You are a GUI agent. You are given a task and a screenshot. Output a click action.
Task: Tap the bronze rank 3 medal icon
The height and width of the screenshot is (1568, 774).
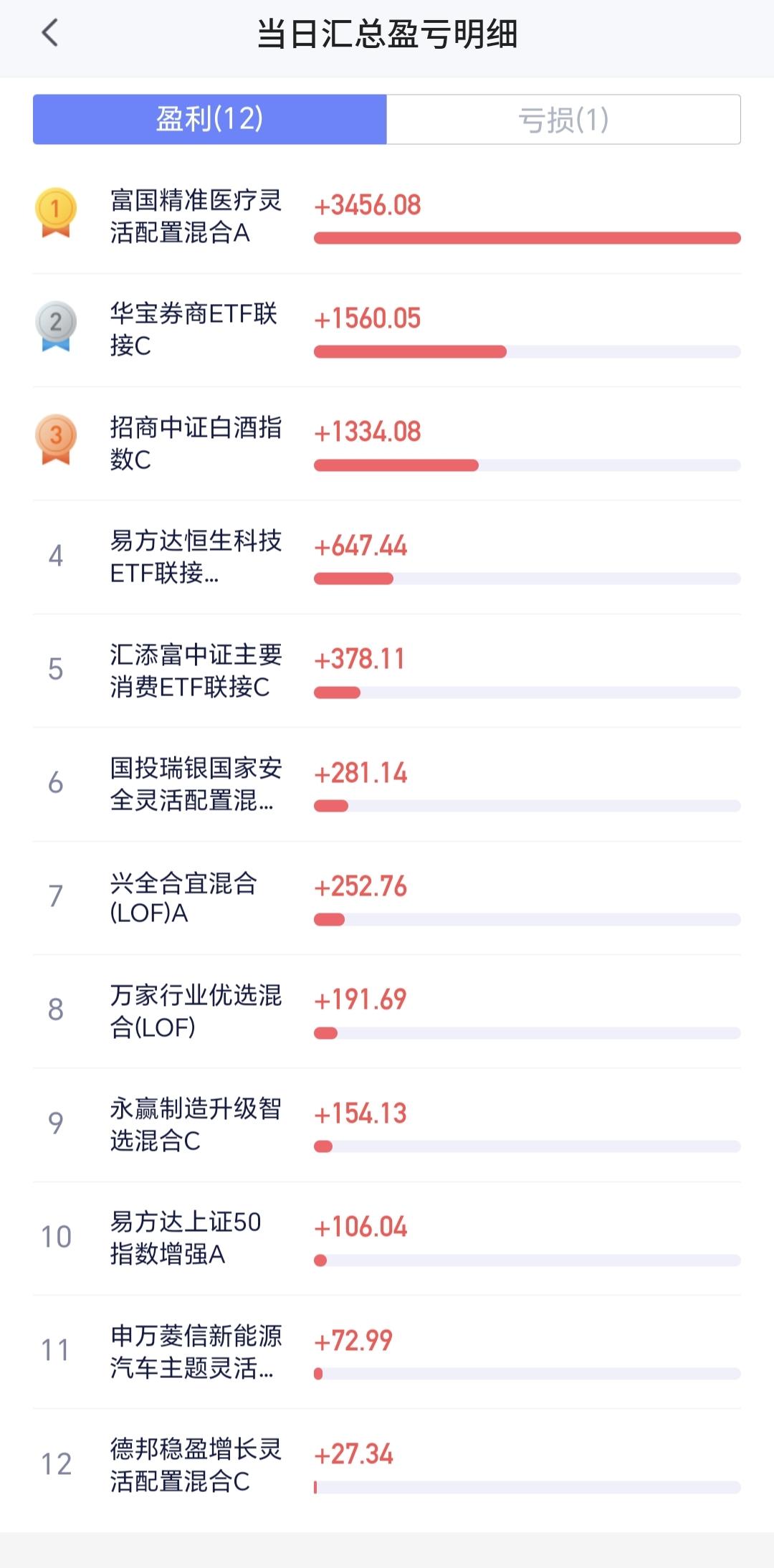click(x=56, y=439)
